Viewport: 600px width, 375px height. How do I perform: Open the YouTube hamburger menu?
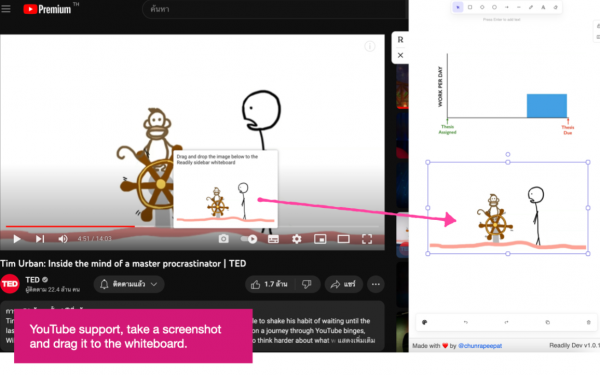pyautogui.click(x=6, y=8)
